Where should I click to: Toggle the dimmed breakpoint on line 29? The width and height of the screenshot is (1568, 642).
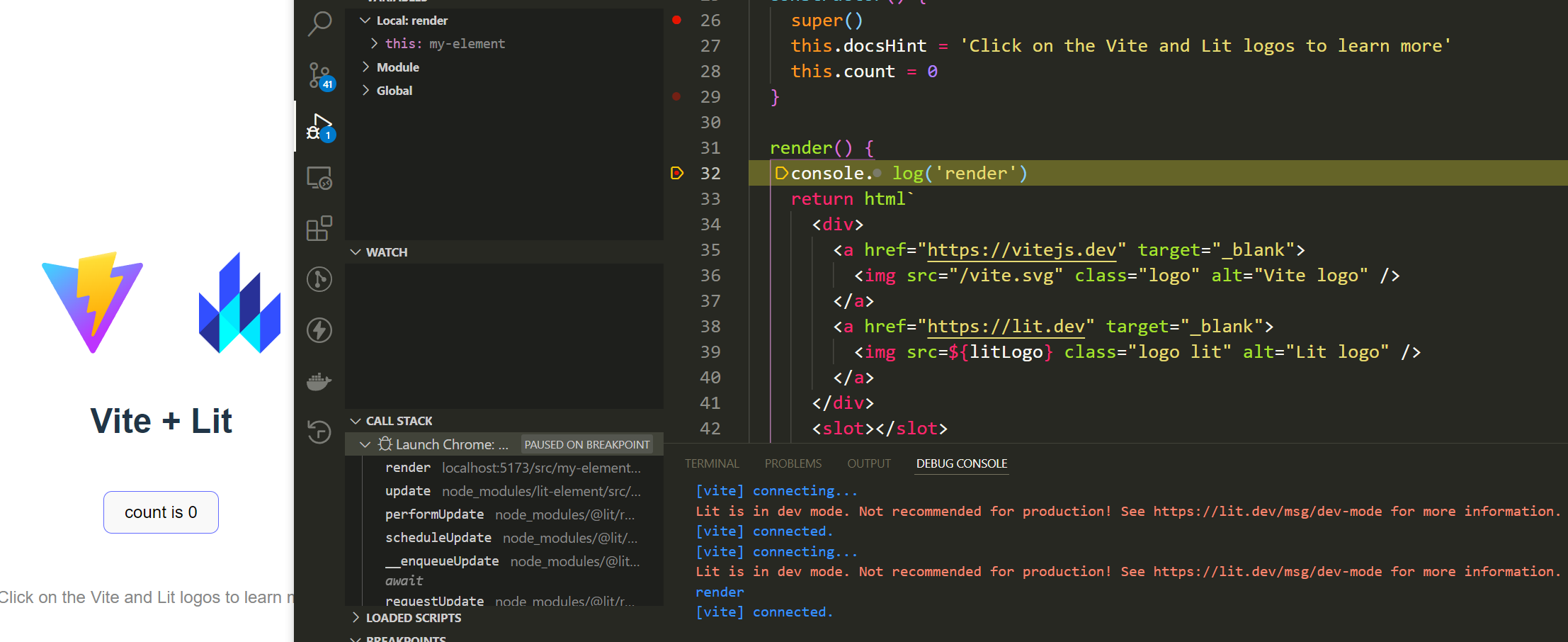(x=676, y=96)
